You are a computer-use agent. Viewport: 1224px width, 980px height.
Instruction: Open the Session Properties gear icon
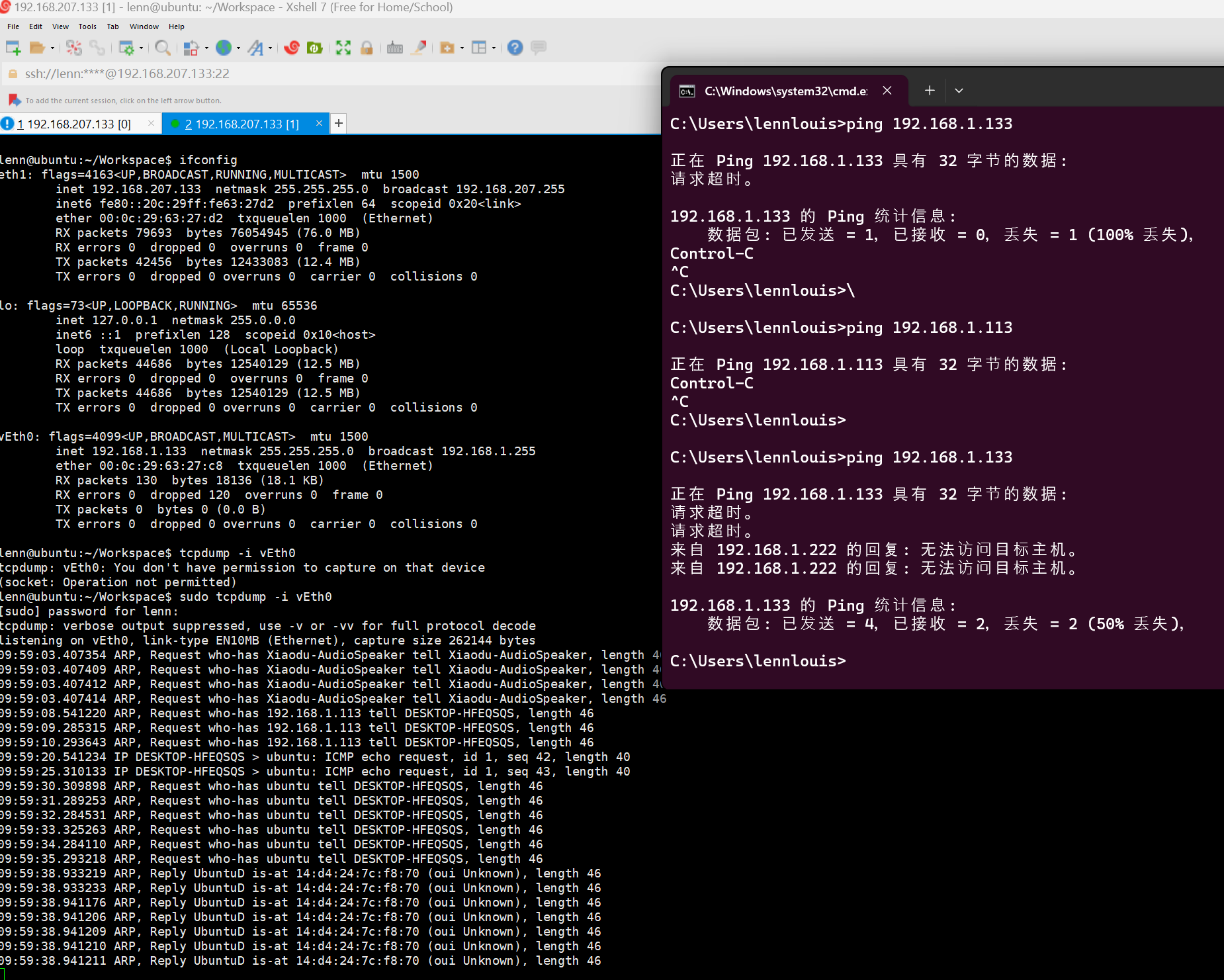(x=126, y=48)
